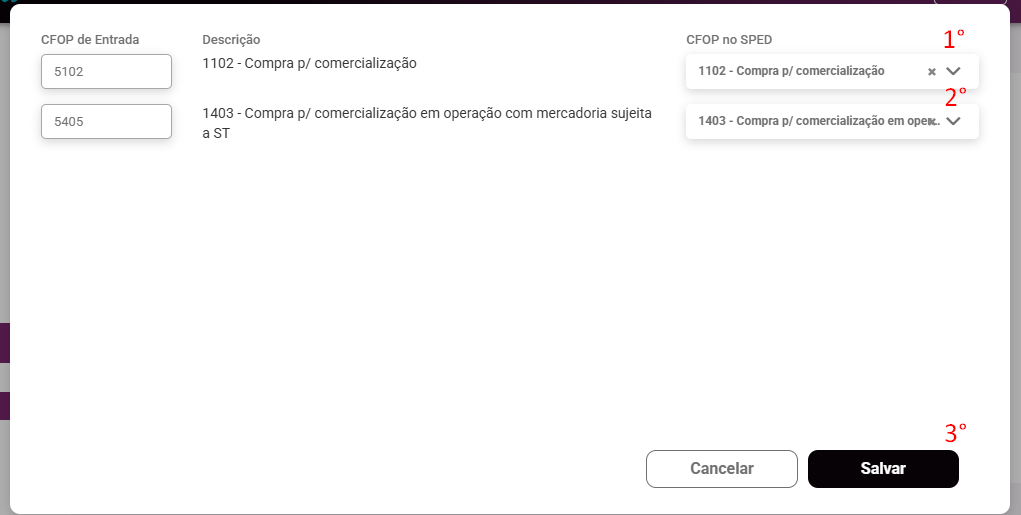Click the Salvar button
This screenshot has width=1021, height=515.
(x=883, y=468)
